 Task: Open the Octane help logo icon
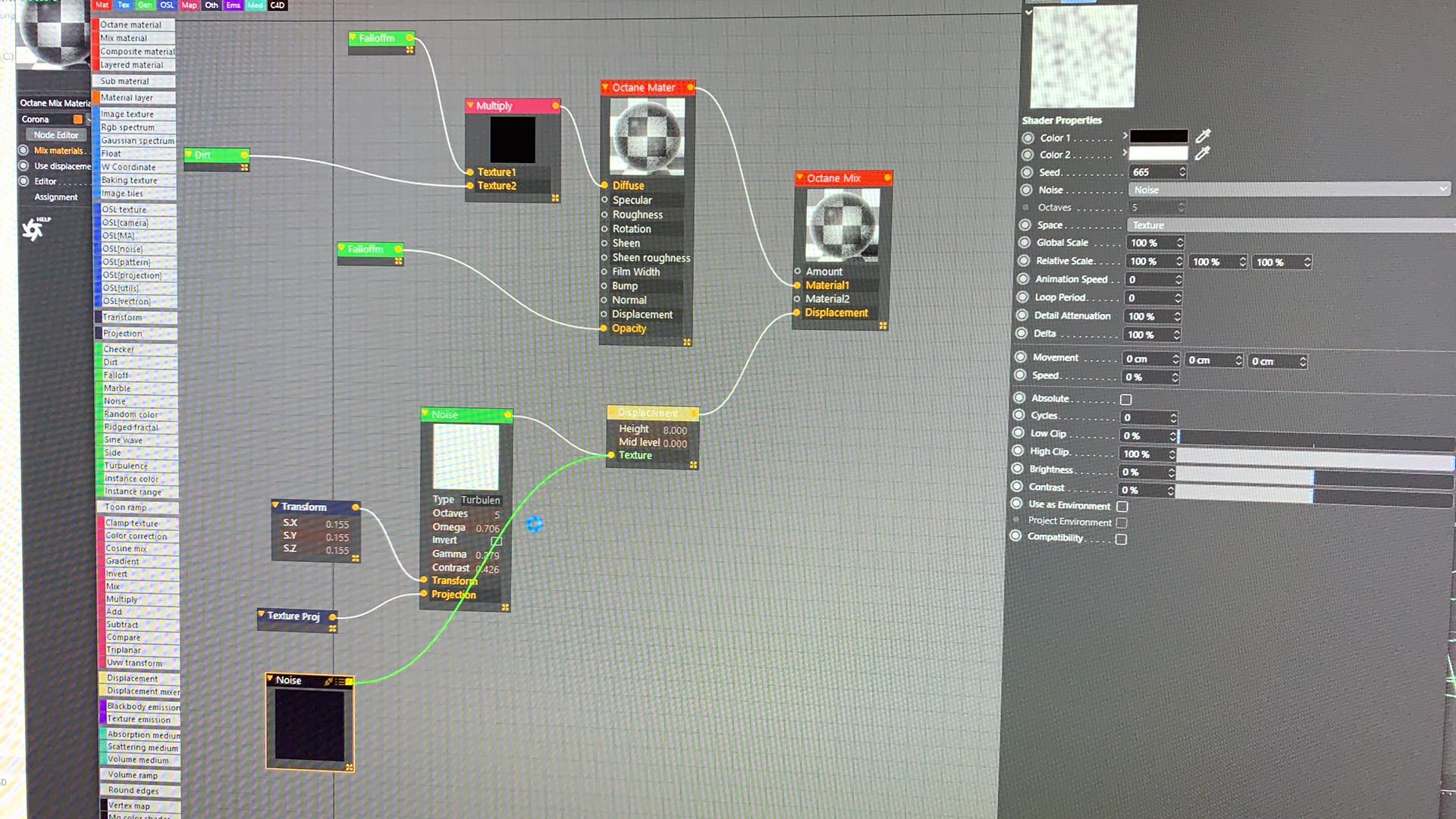coord(33,228)
